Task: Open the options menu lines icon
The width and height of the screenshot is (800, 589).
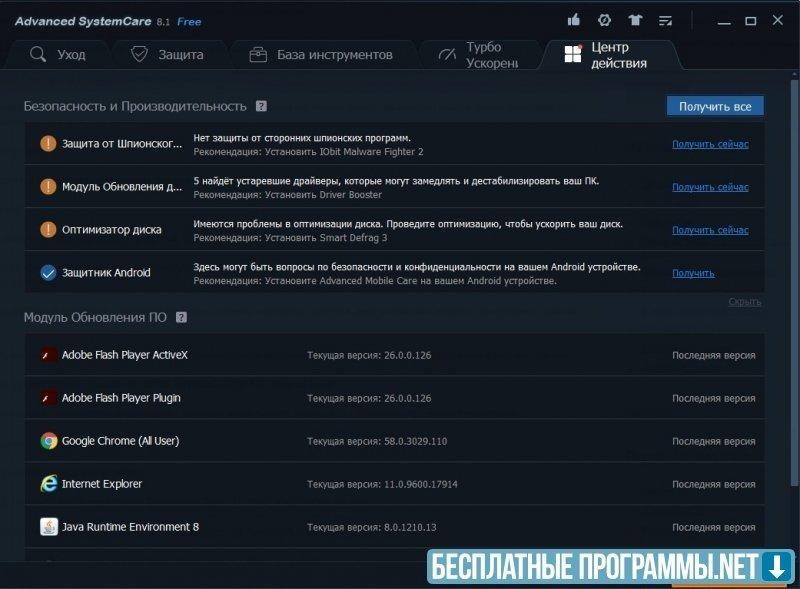Action: (665, 20)
